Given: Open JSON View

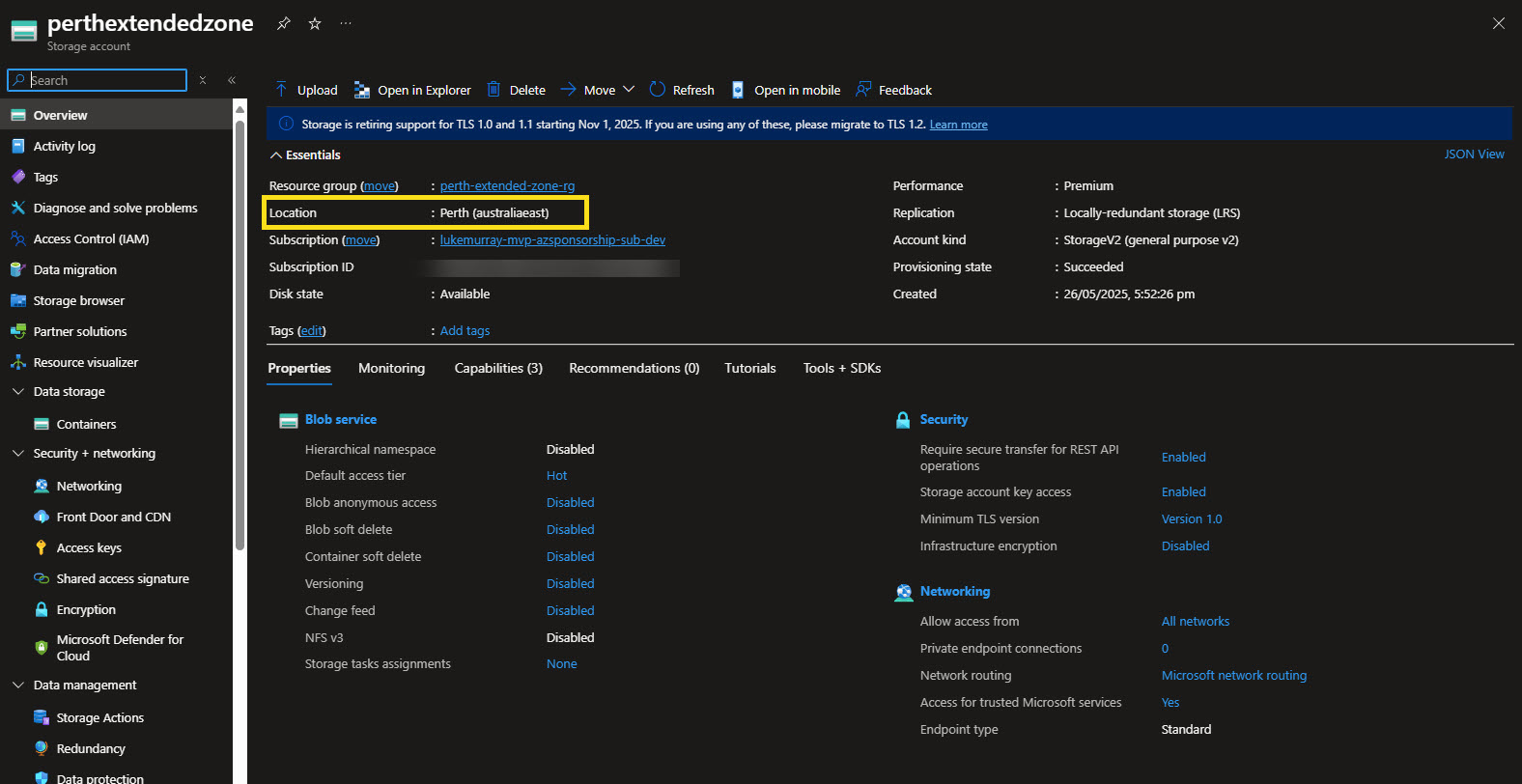Looking at the screenshot, I should 1474,154.
